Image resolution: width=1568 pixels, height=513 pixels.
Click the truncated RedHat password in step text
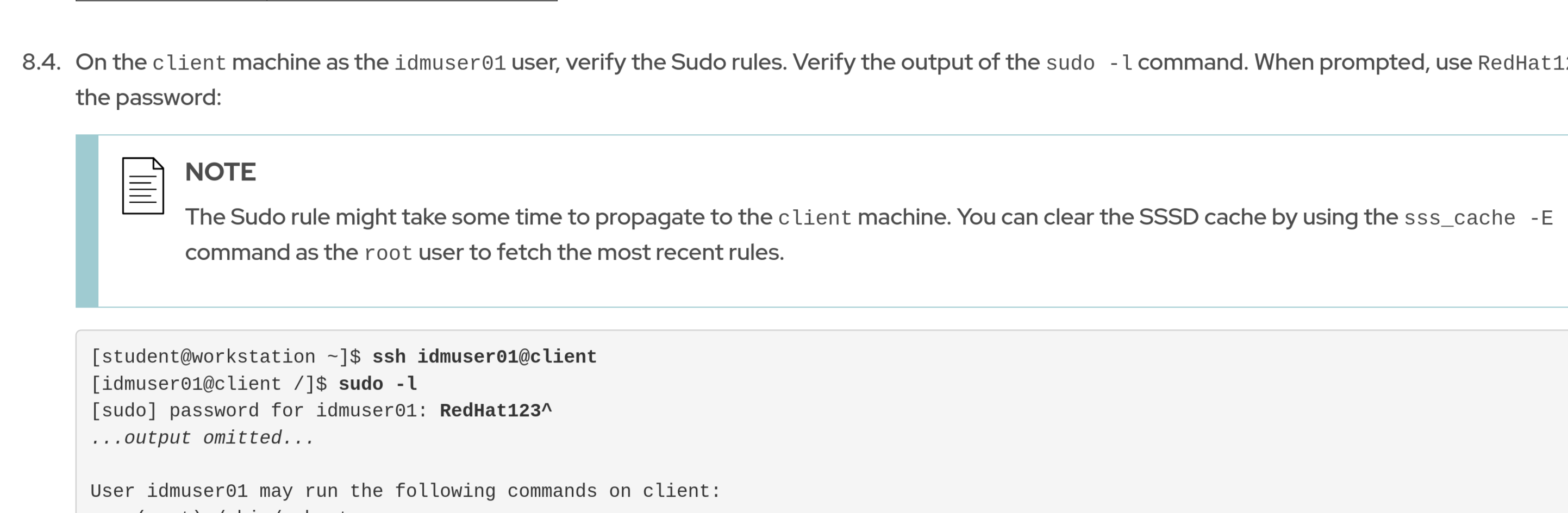(x=1522, y=62)
